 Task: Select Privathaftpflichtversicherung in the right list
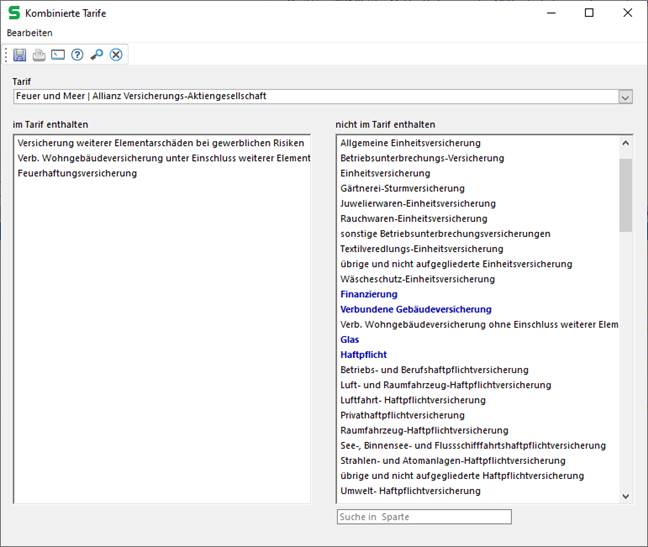point(402,415)
